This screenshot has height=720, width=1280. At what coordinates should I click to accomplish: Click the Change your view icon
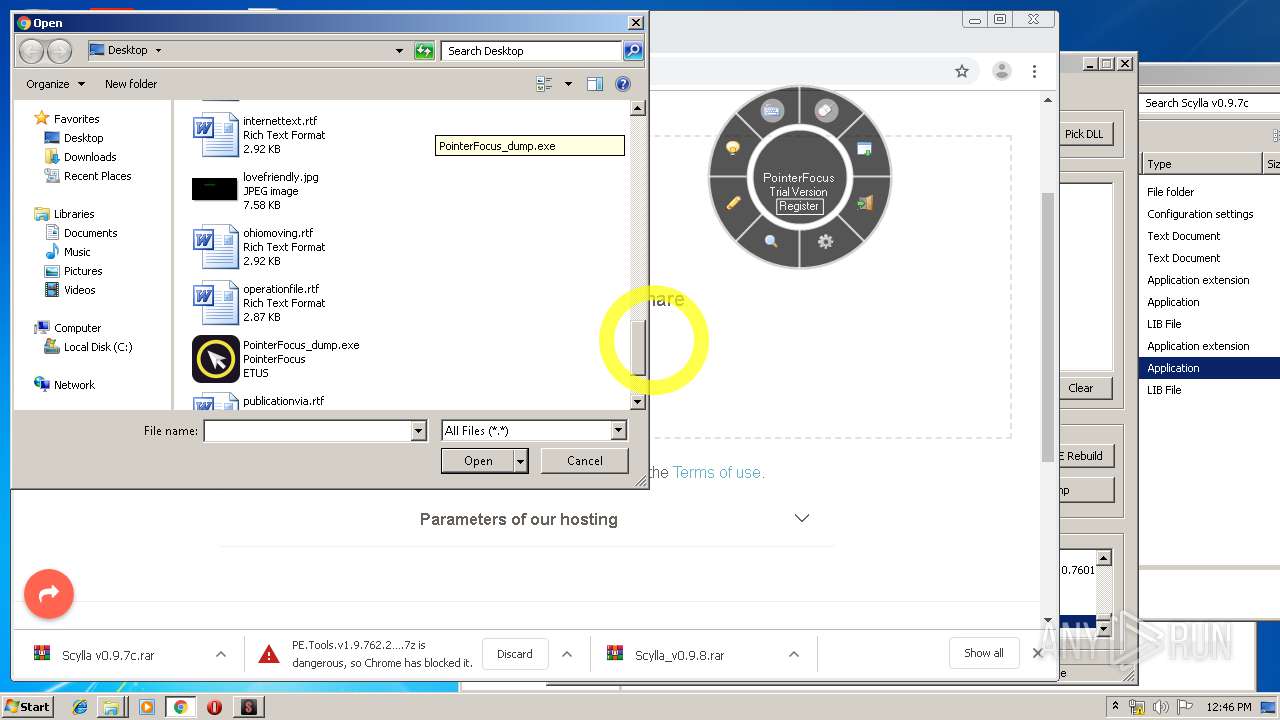pos(544,84)
